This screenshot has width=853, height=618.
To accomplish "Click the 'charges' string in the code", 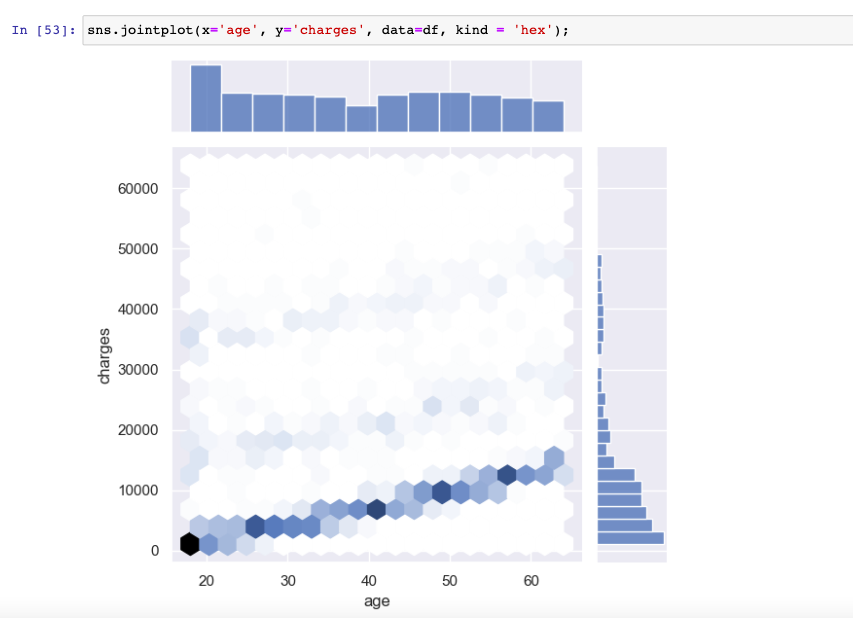I will pos(328,30).
